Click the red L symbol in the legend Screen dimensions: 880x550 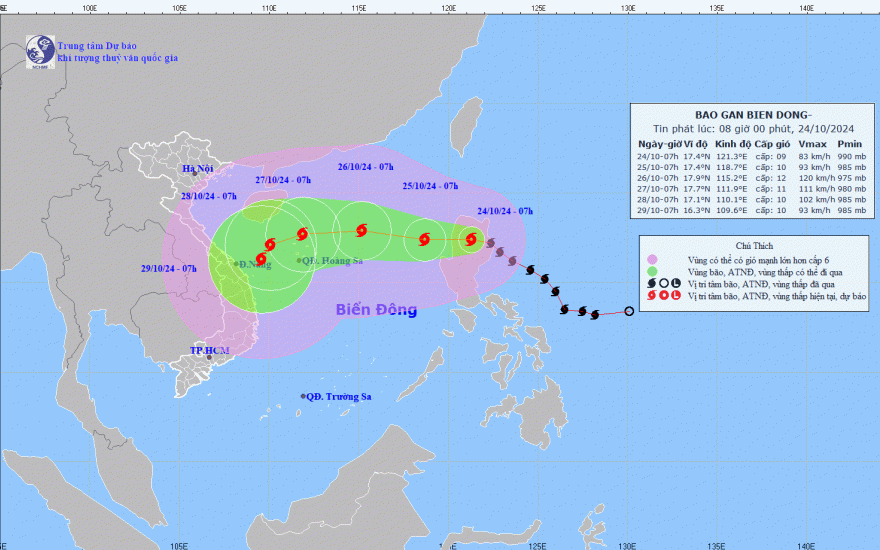coord(676,296)
